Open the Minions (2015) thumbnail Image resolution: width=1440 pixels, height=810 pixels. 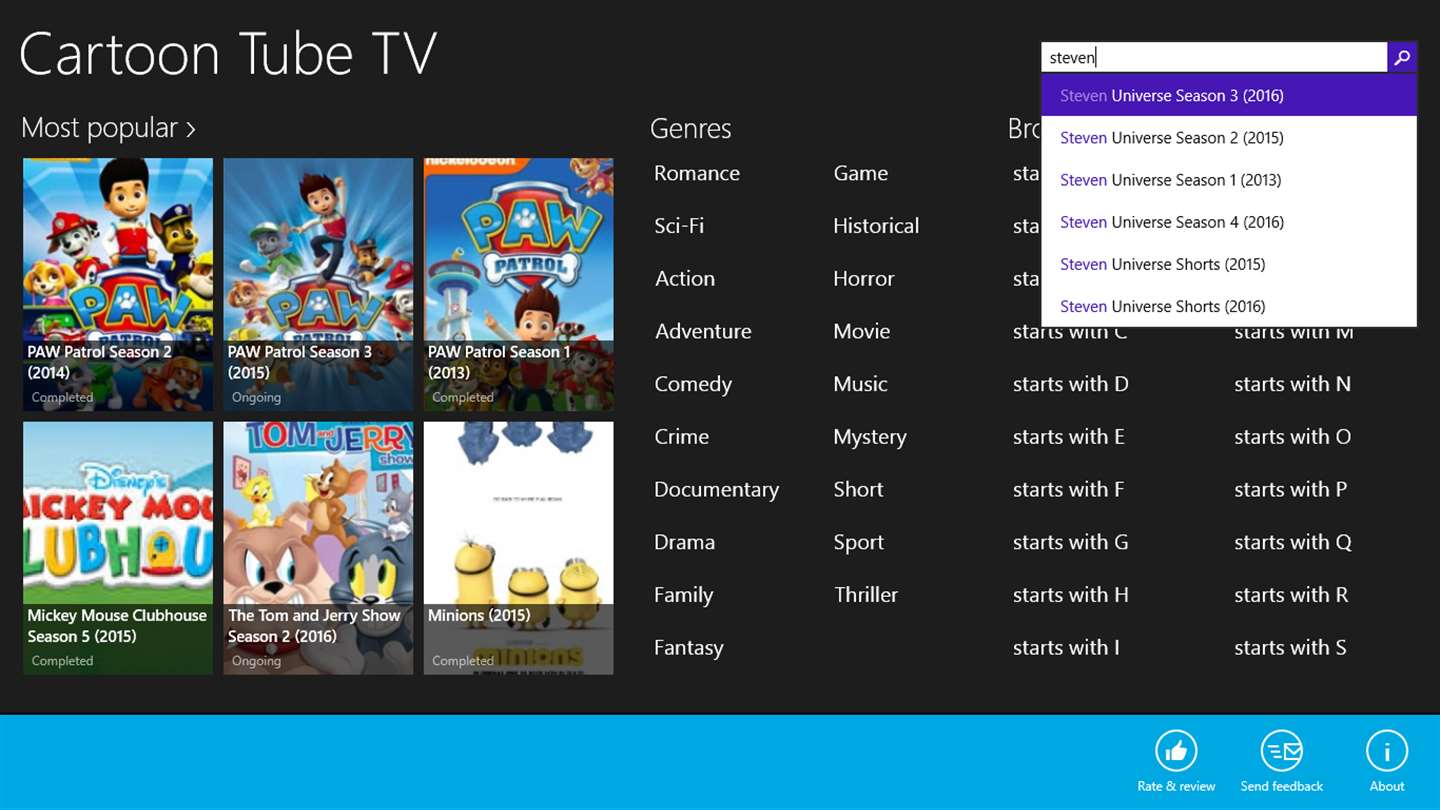pos(518,548)
